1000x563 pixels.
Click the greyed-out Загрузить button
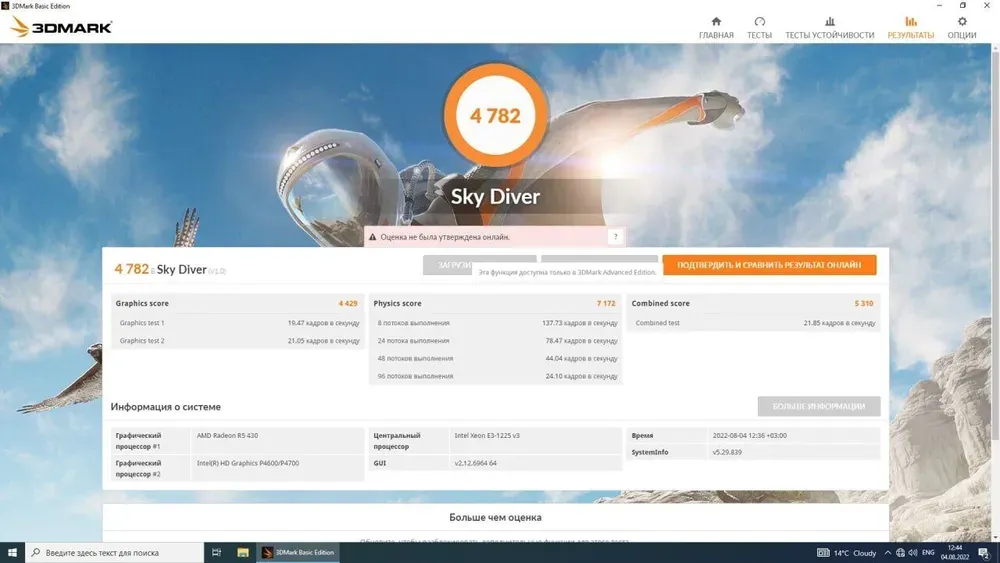[448, 265]
